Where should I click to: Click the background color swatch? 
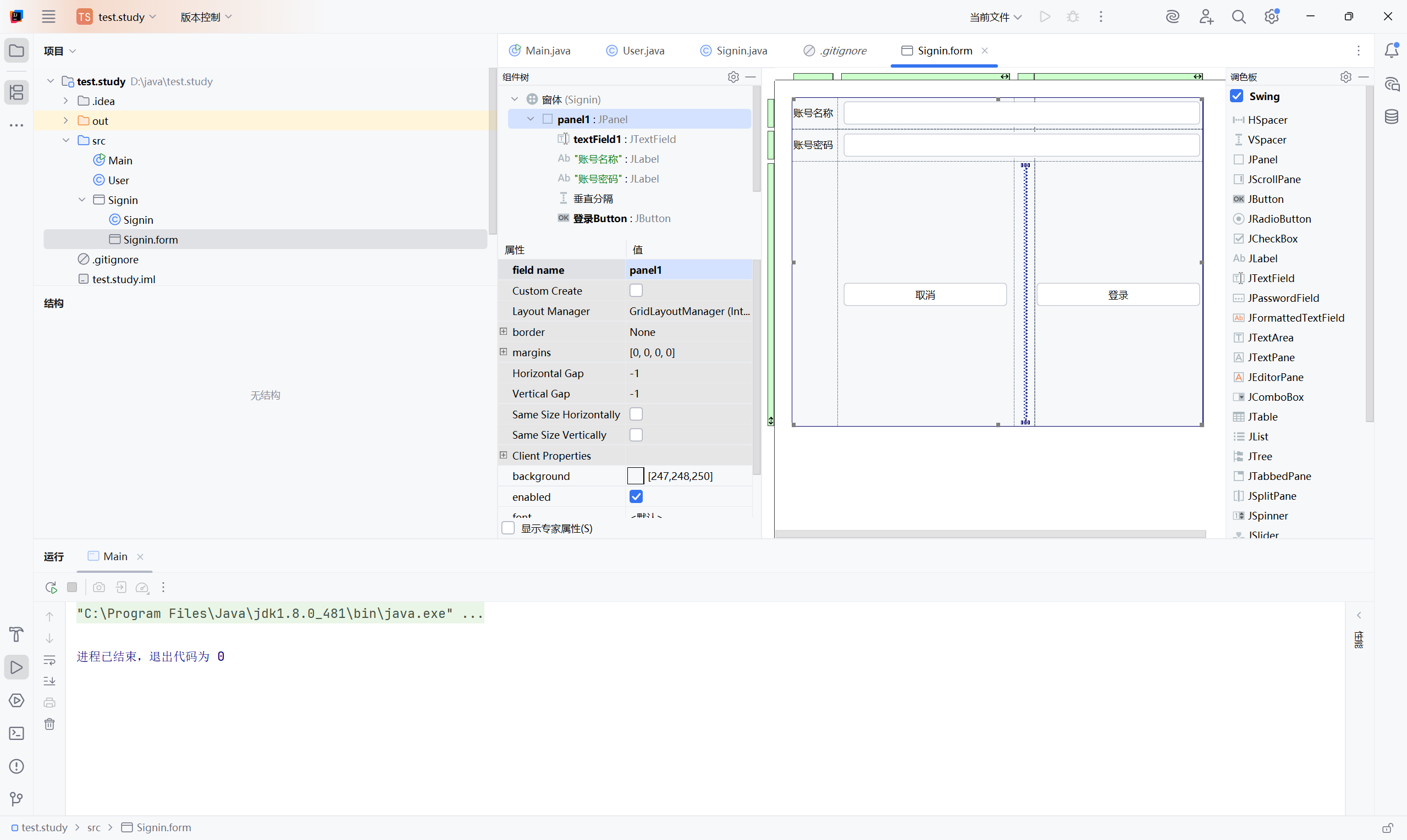(x=636, y=476)
